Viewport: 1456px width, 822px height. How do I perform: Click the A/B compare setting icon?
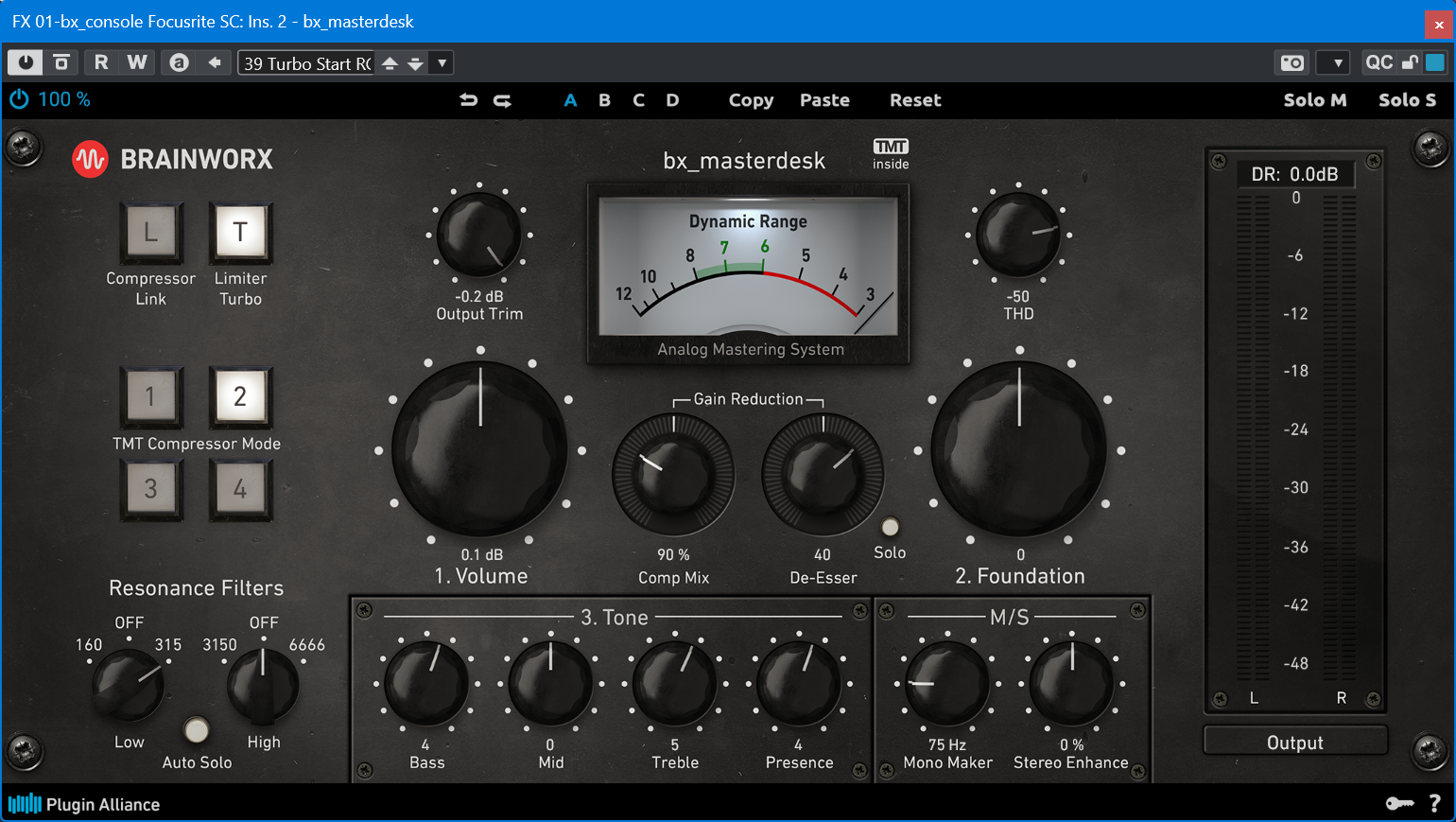tap(179, 62)
